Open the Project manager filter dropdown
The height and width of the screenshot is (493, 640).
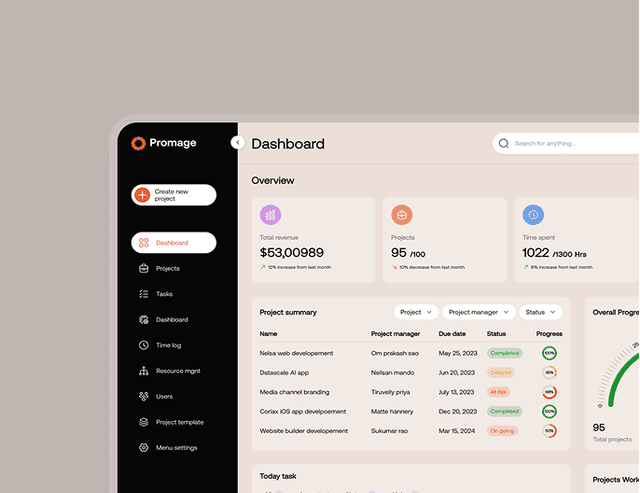point(478,312)
